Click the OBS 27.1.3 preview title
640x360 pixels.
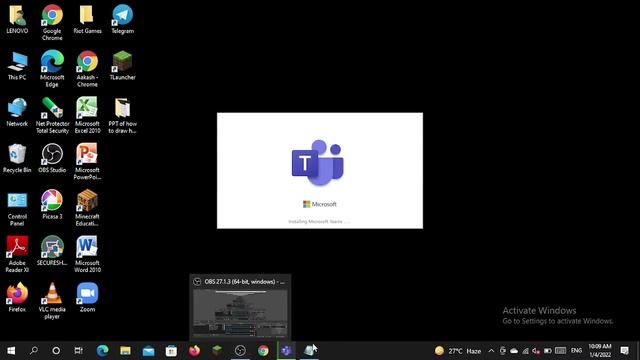coord(245,282)
